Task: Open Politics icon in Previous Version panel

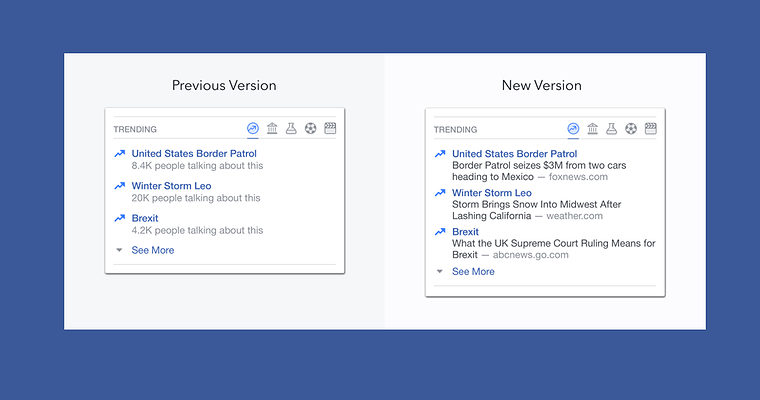Action: pyautogui.click(x=272, y=128)
